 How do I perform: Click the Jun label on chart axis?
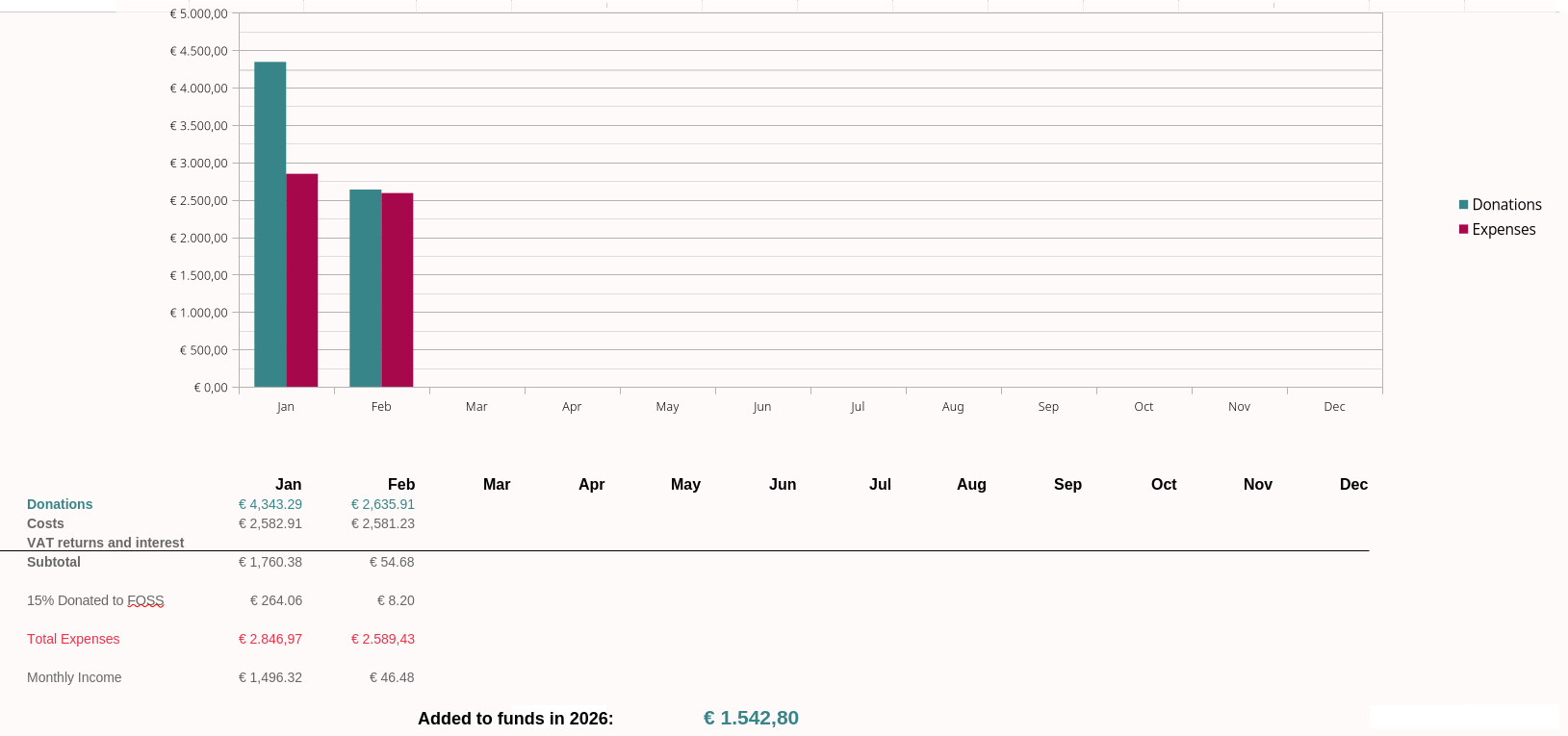tap(762, 406)
